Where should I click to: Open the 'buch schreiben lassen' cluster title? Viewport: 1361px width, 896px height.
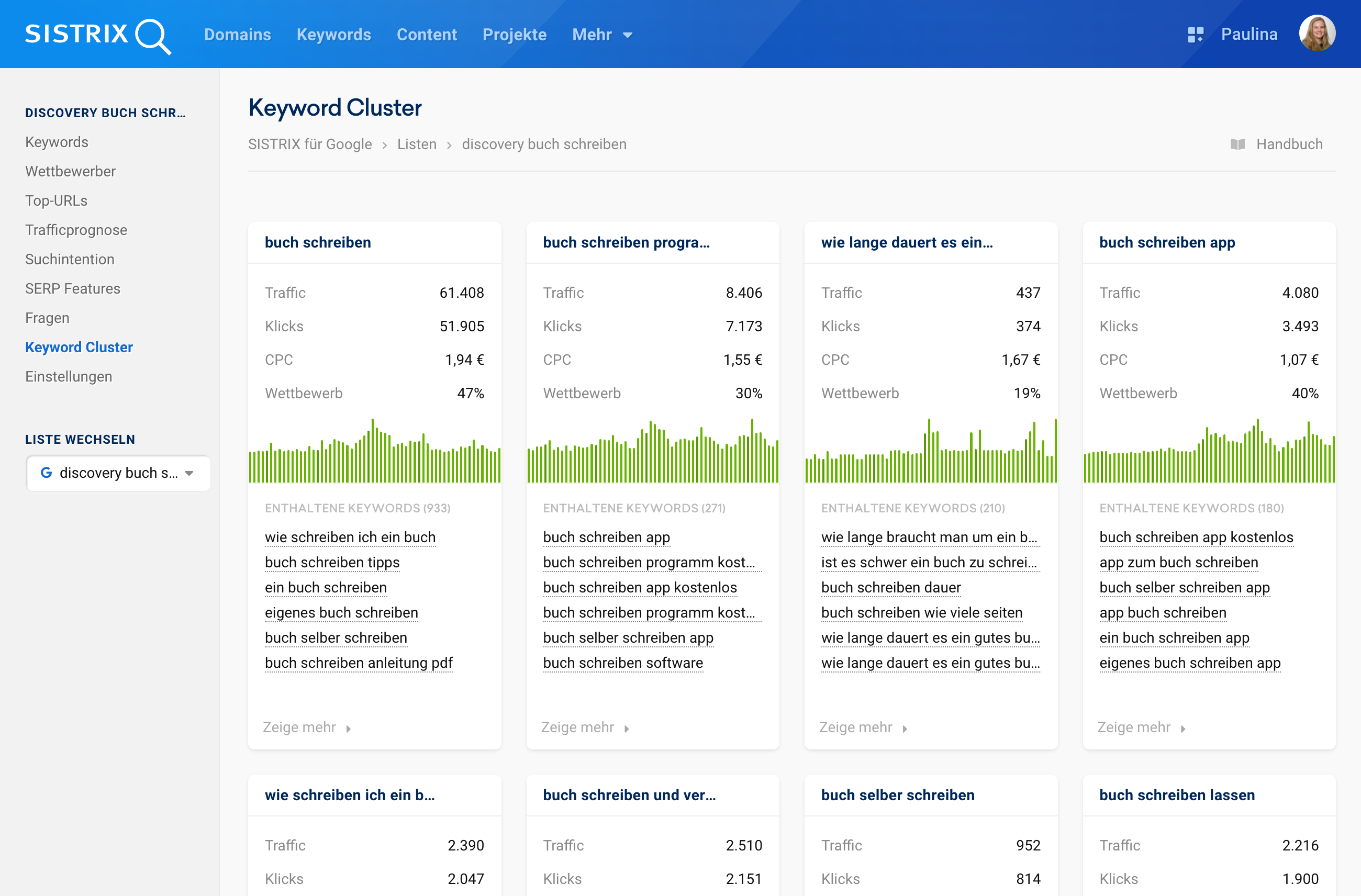coord(1177,795)
